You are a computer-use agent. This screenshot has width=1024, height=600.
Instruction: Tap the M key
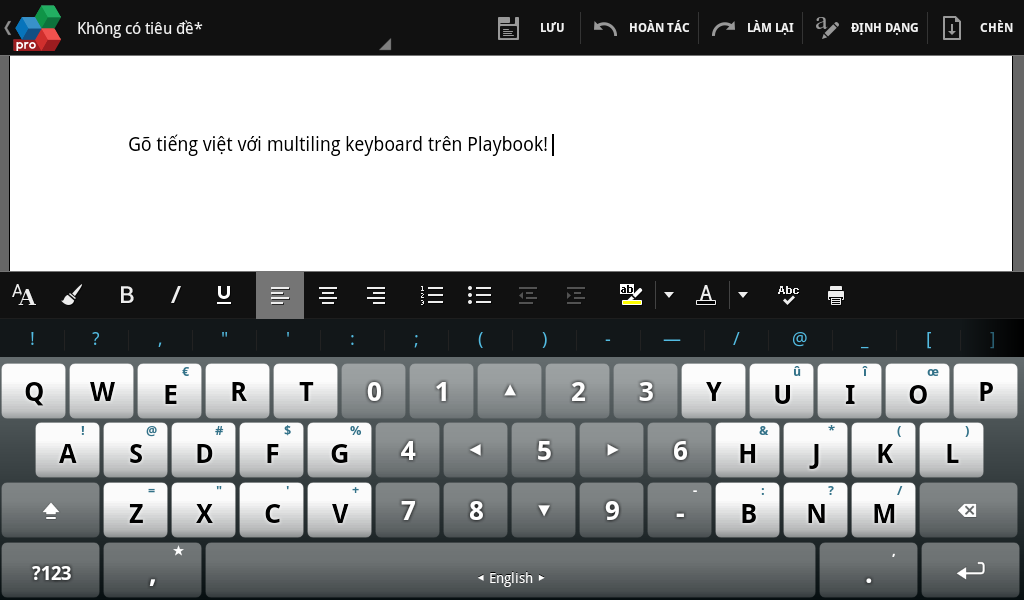[884, 510]
